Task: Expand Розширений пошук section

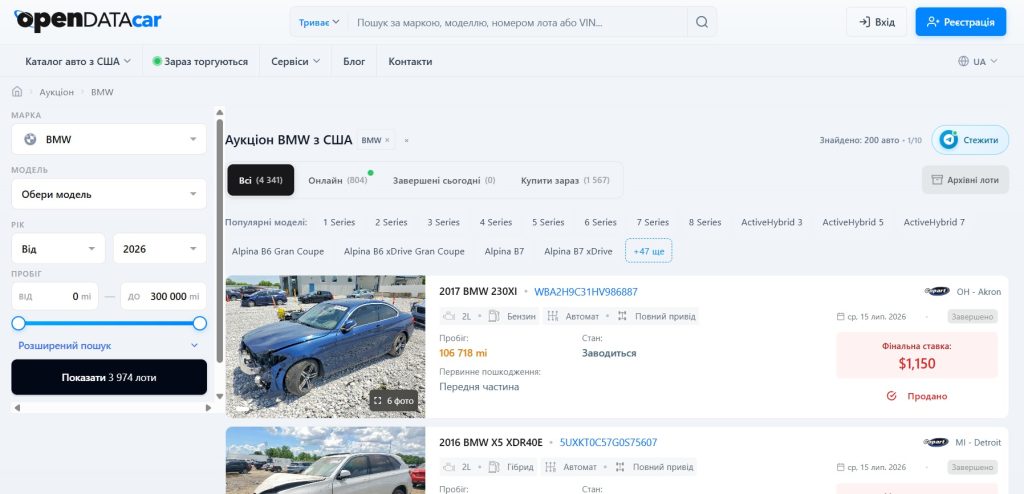Action: (x=108, y=346)
